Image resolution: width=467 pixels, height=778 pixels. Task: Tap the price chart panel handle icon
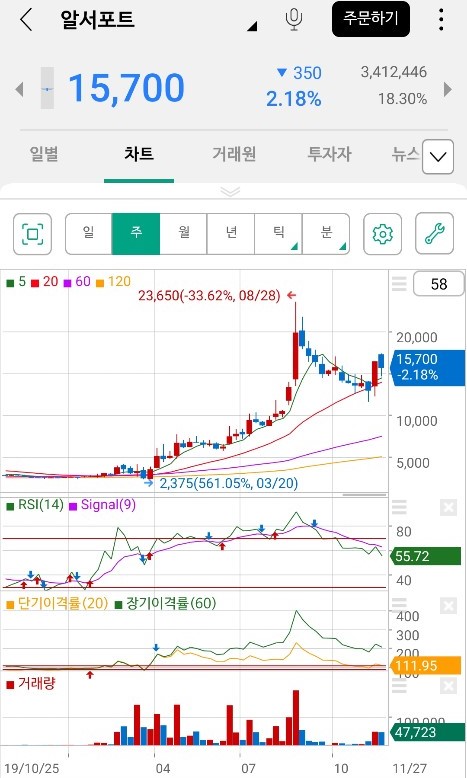pyautogui.click(x=399, y=284)
